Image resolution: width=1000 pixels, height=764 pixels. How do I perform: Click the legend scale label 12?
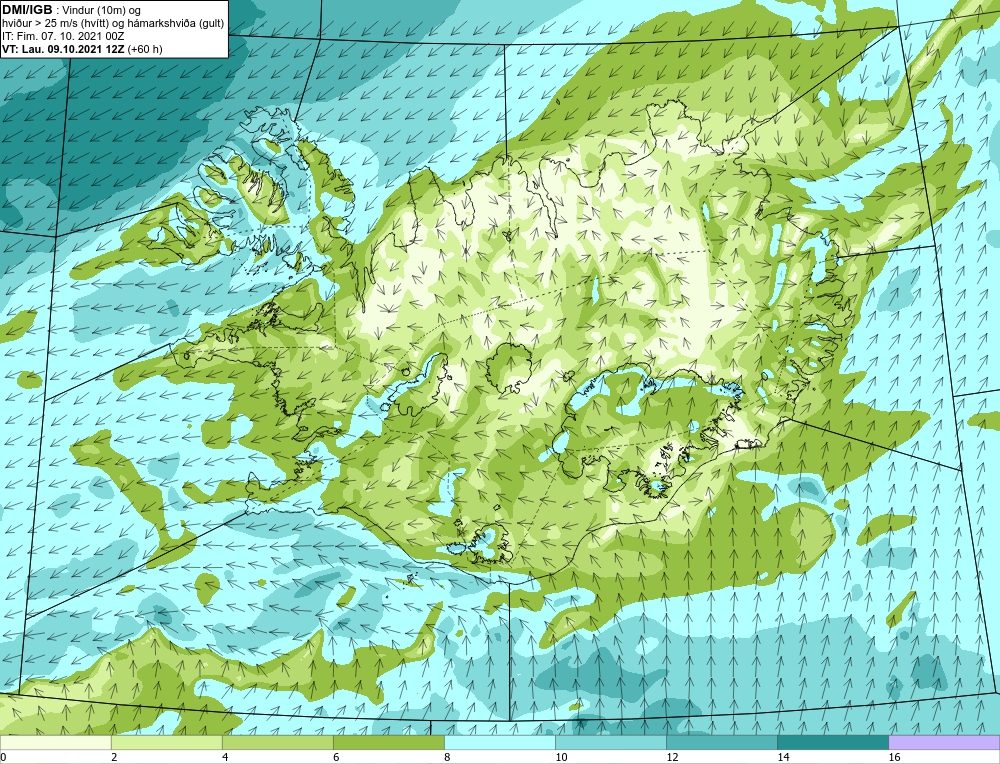coord(672,757)
